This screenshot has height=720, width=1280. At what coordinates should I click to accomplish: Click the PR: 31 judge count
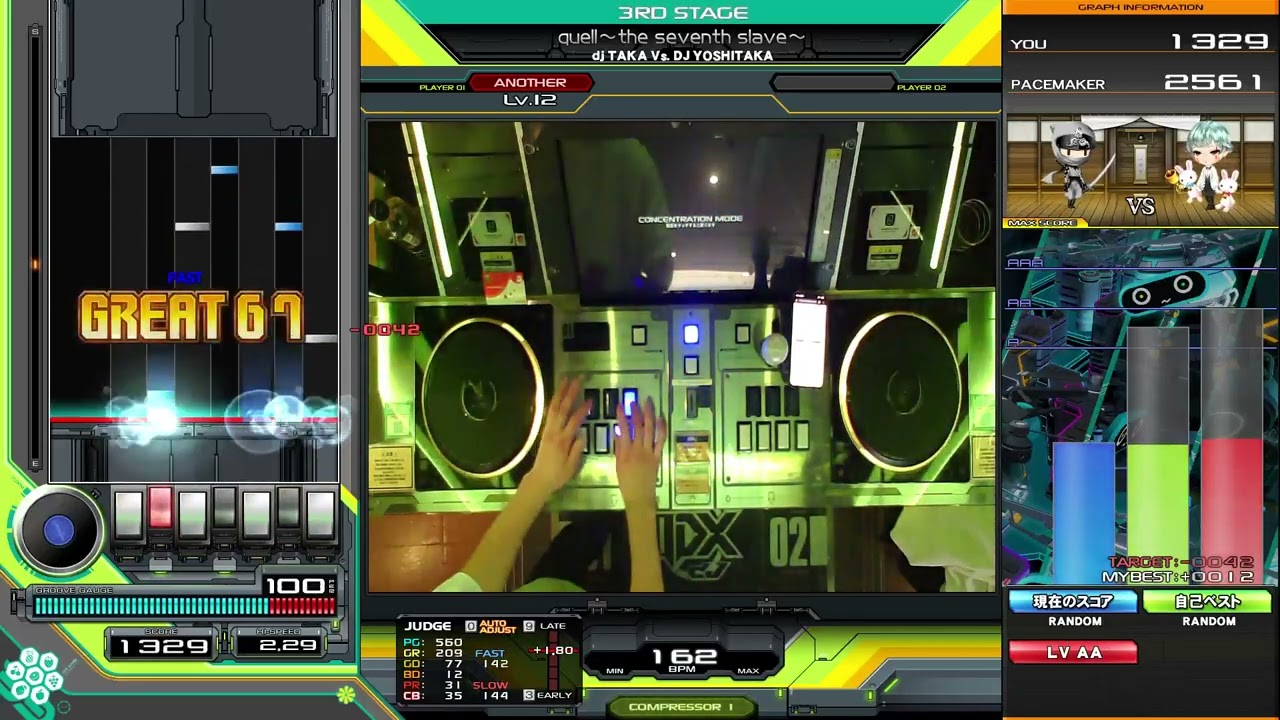[434, 685]
